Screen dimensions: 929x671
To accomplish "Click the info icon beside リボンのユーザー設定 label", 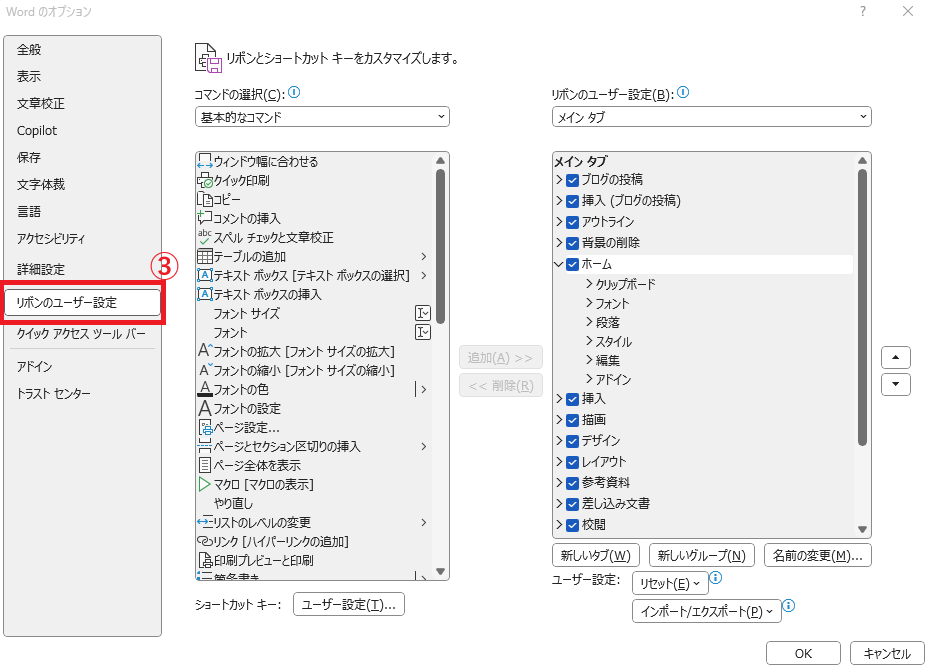I will pos(683,92).
